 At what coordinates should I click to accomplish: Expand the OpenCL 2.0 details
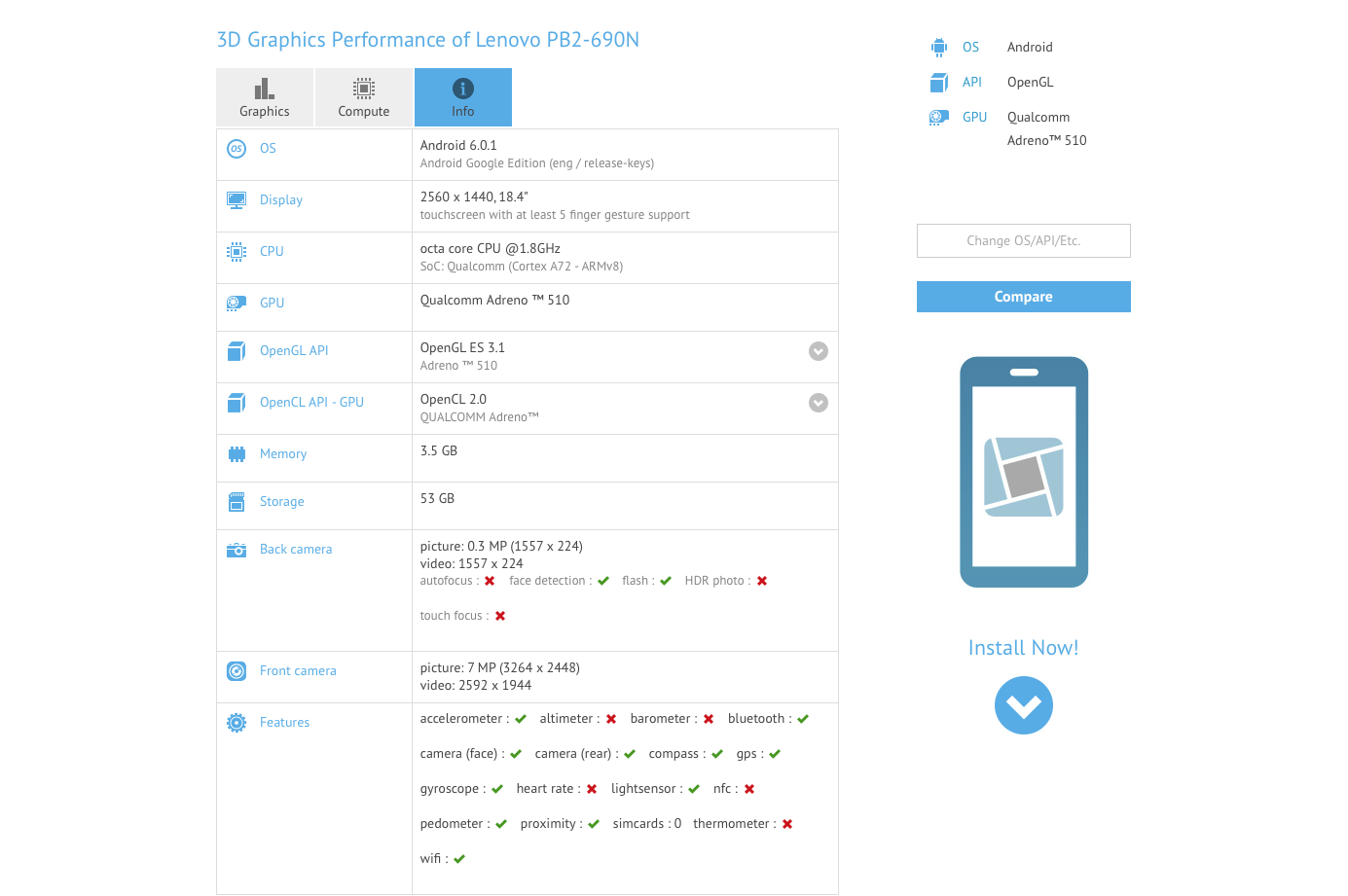(x=819, y=403)
